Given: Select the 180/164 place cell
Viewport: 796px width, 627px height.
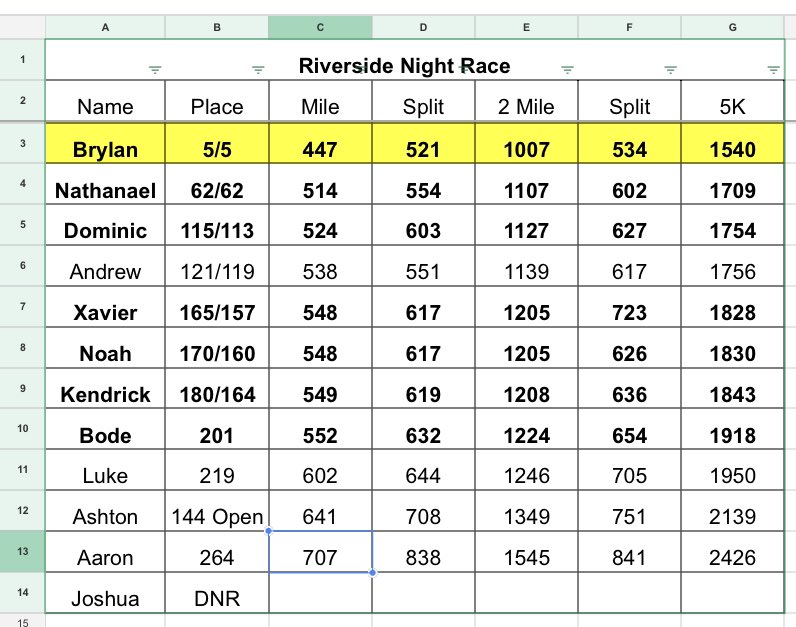Looking at the screenshot, I should point(217,388).
